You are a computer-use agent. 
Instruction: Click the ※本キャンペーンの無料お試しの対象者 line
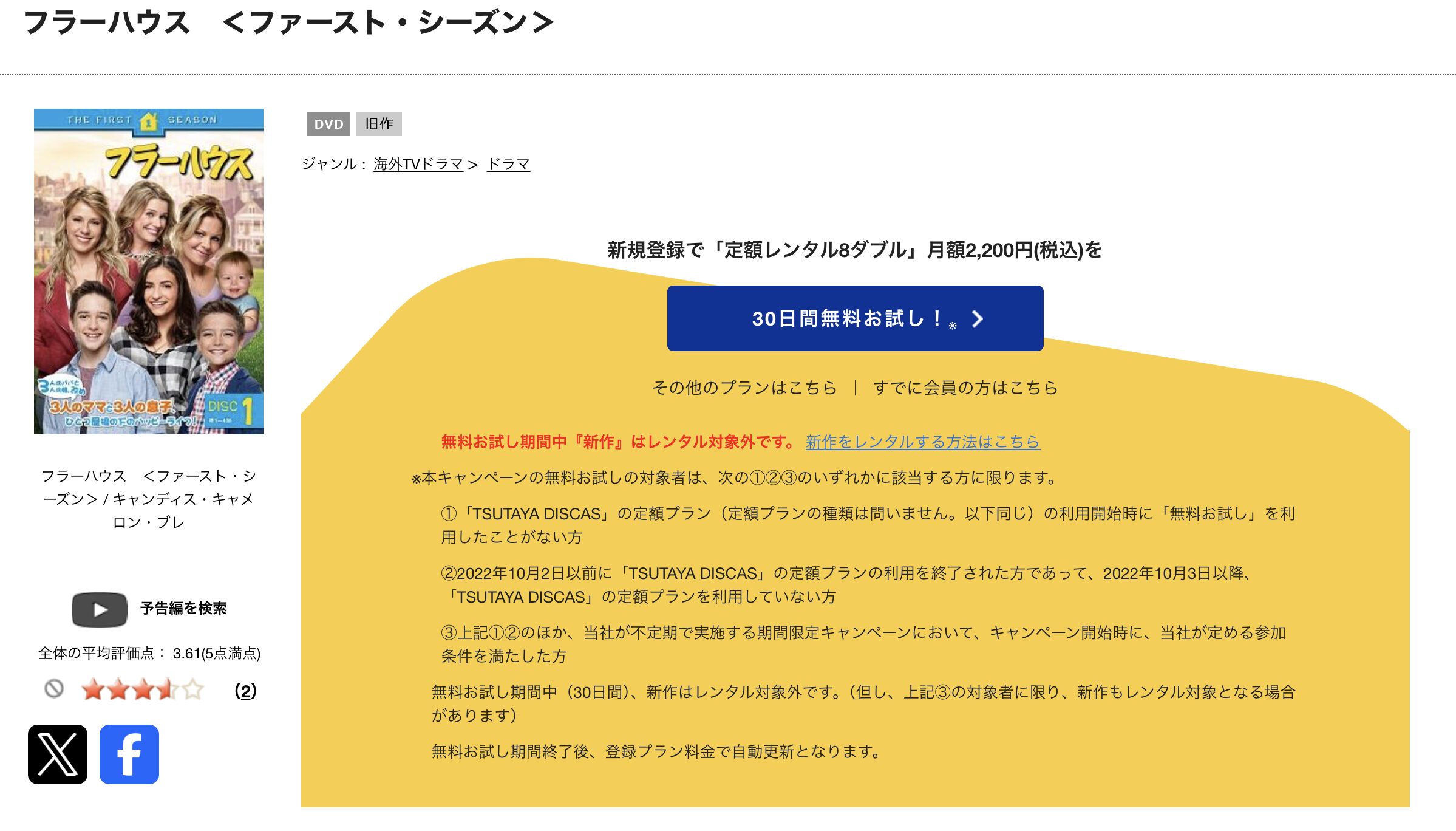point(734,478)
